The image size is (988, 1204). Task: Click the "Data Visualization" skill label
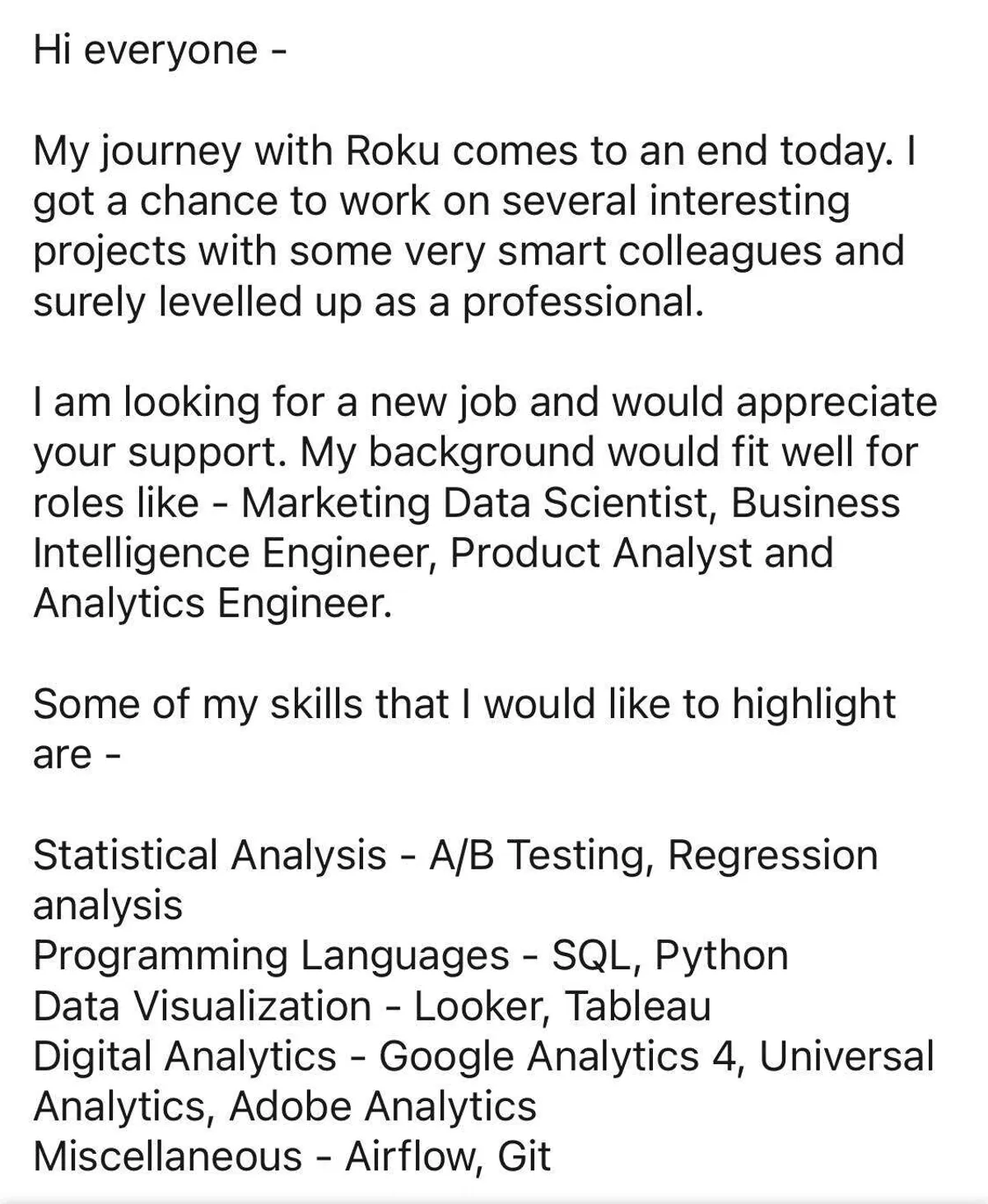point(202,1006)
